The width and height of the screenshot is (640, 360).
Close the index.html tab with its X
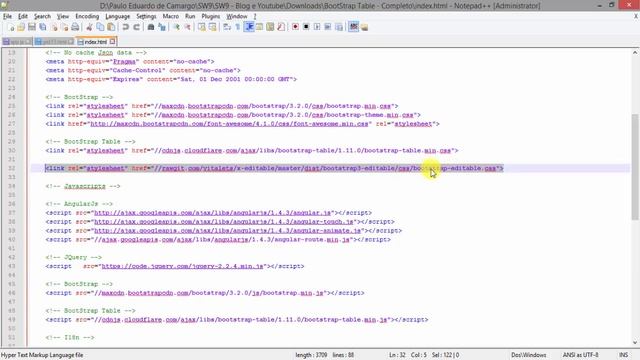pyautogui.click(x=112, y=41)
